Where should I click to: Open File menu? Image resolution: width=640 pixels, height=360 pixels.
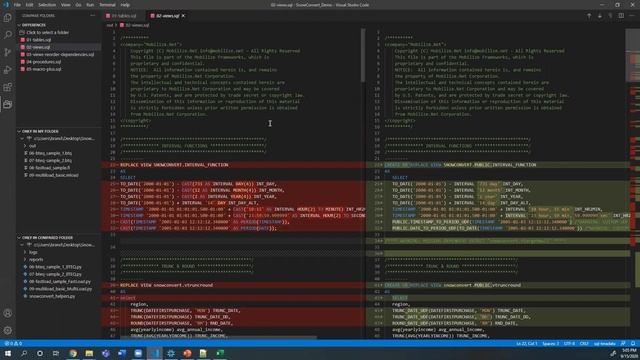pyautogui.click(x=17, y=5)
